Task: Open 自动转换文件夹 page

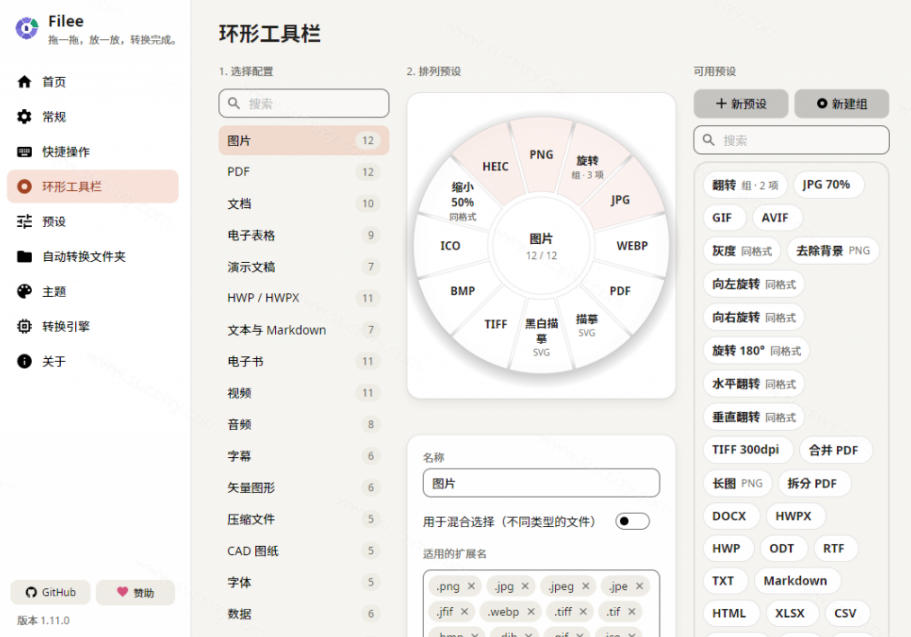Action: [x=93, y=256]
